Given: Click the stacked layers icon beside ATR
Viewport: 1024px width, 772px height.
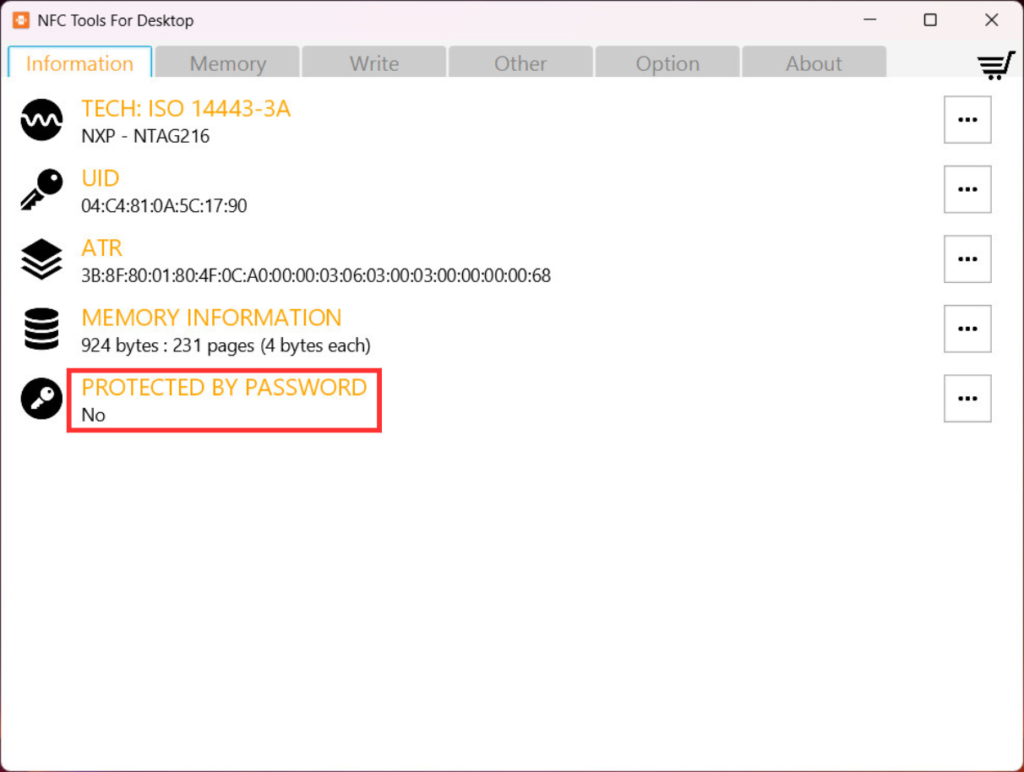Looking at the screenshot, I should click(41, 260).
